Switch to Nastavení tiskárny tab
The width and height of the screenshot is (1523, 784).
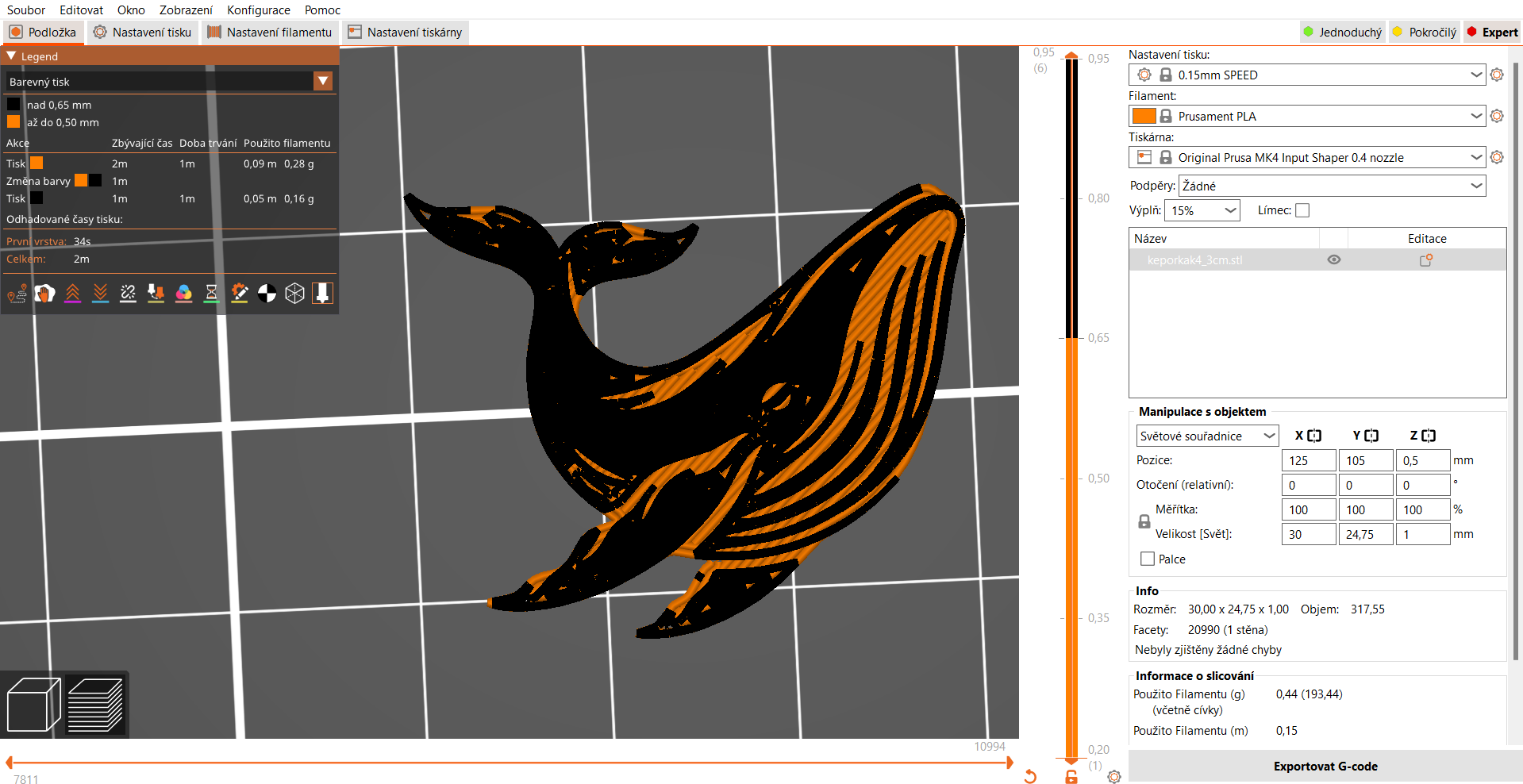click(406, 33)
